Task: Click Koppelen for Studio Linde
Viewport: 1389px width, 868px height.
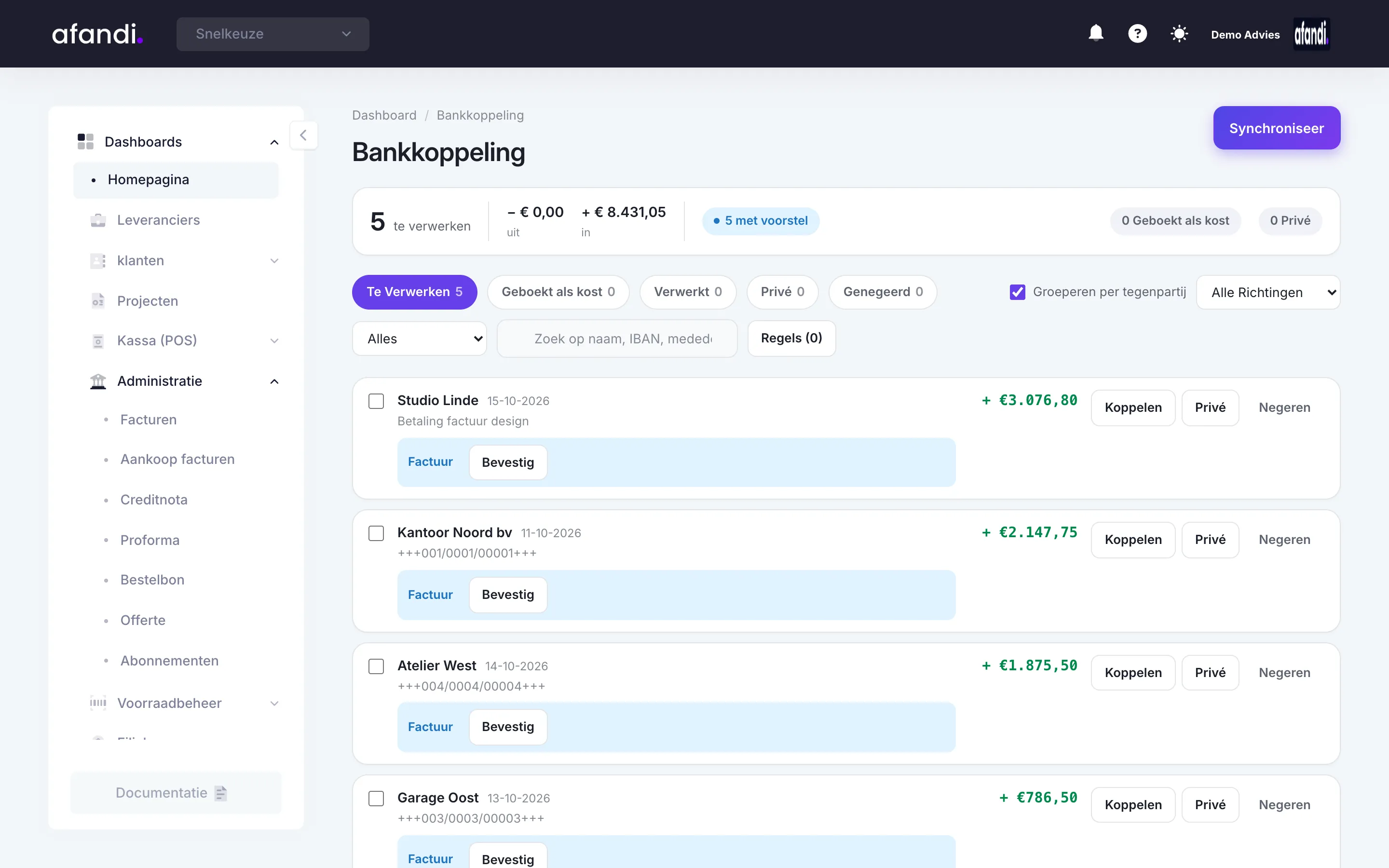Action: 1133,407
